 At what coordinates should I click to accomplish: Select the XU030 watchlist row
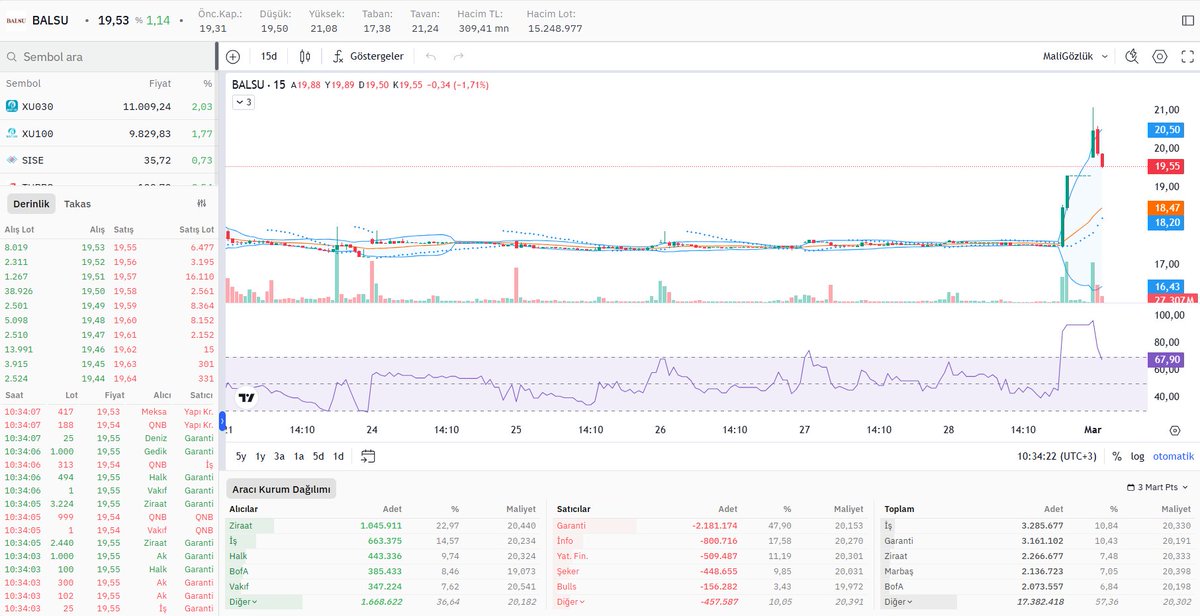(108, 106)
